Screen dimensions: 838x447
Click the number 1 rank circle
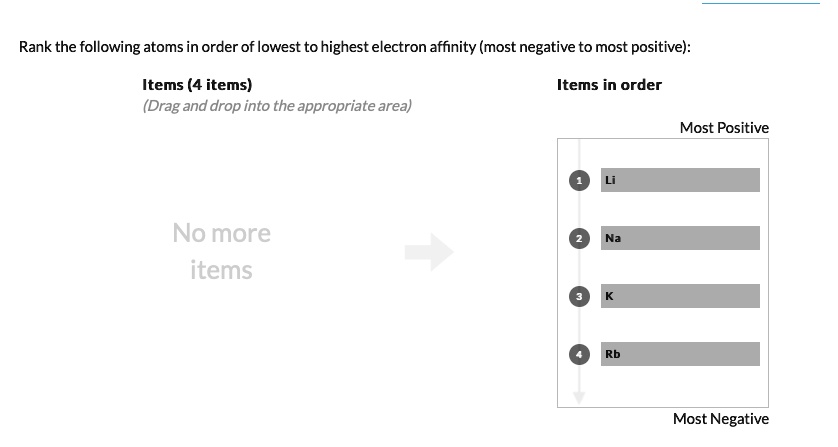[579, 180]
